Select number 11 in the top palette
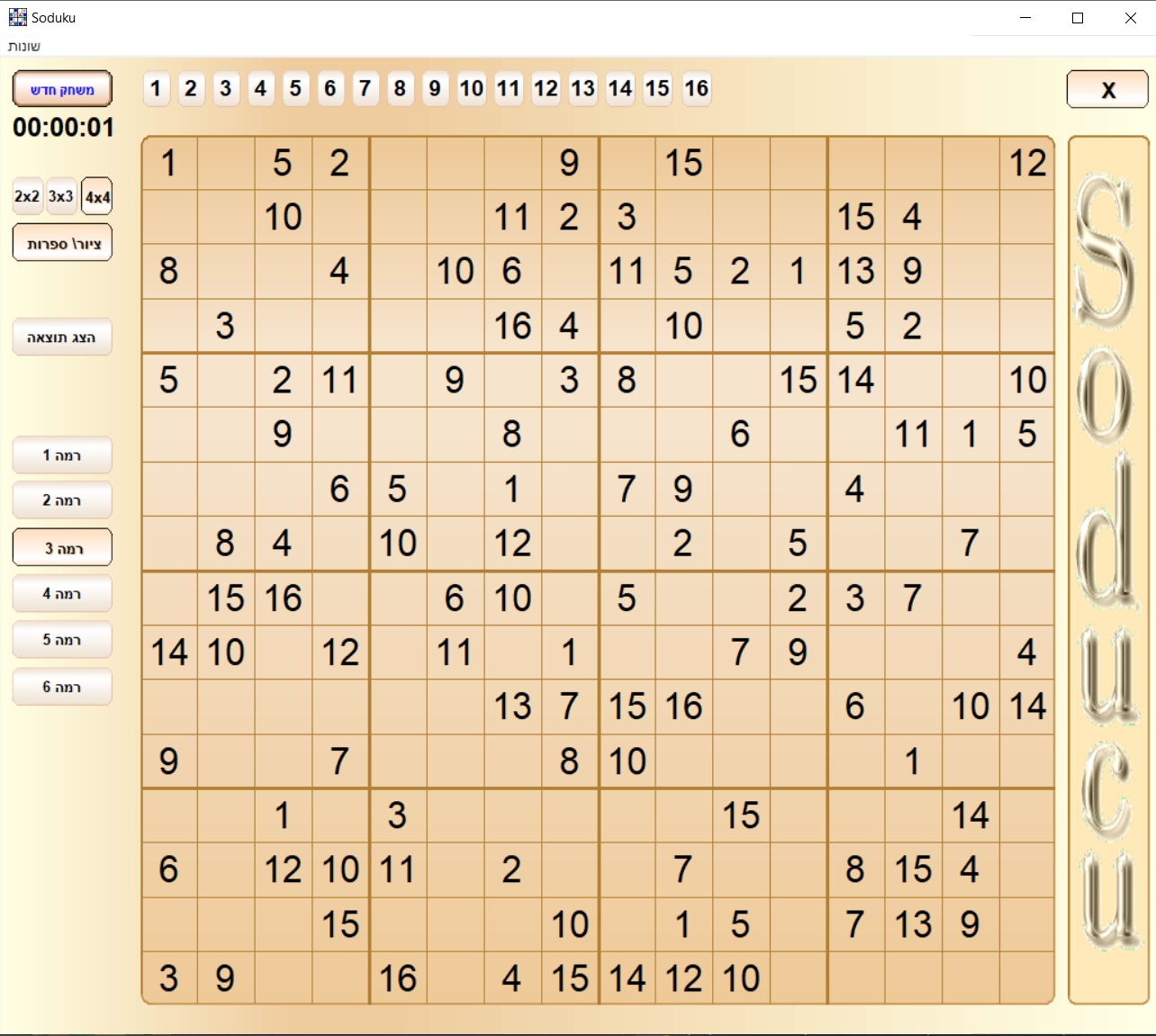Image resolution: width=1156 pixels, height=1036 pixels. [x=509, y=88]
